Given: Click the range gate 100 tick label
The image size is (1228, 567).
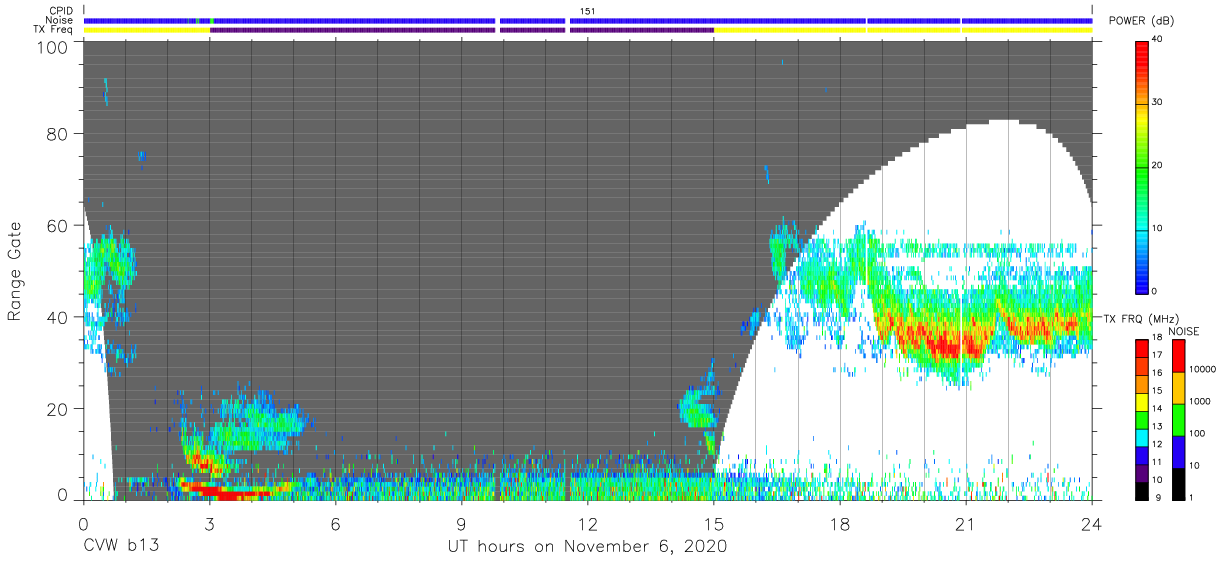Looking at the screenshot, I should pos(52,46).
